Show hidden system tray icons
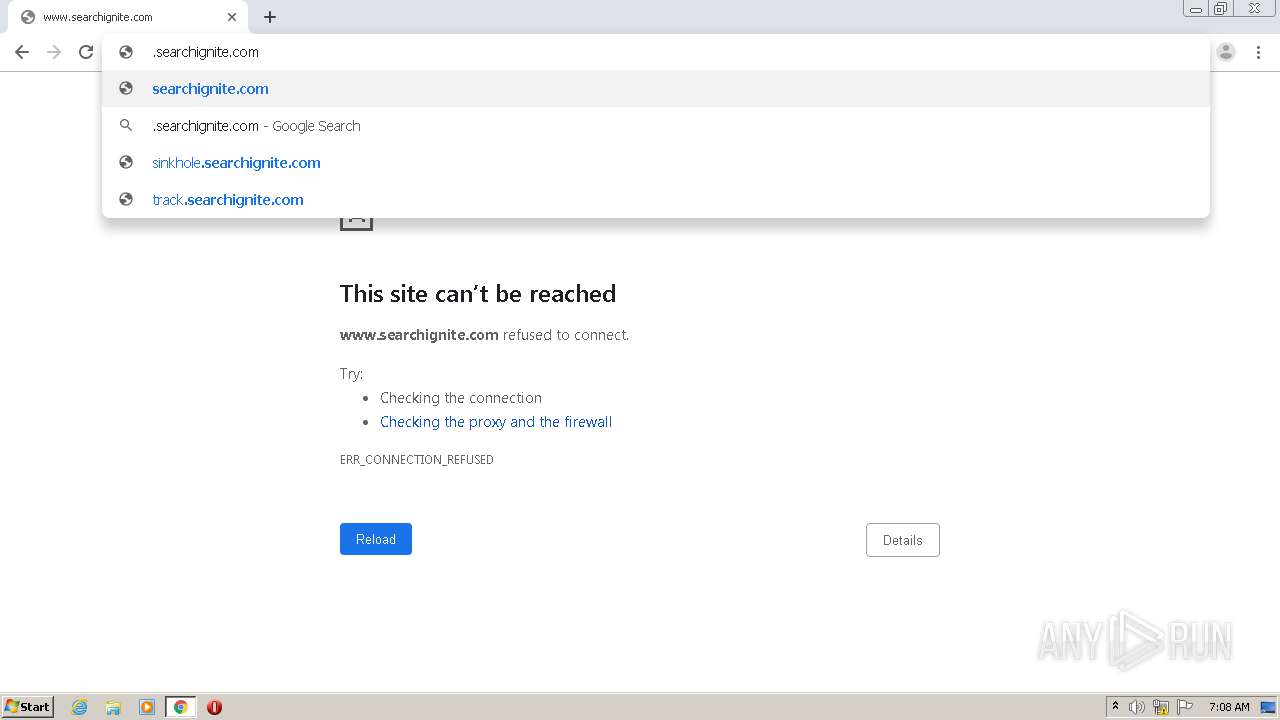Viewport: 1280px width, 720px height. (x=1115, y=707)
